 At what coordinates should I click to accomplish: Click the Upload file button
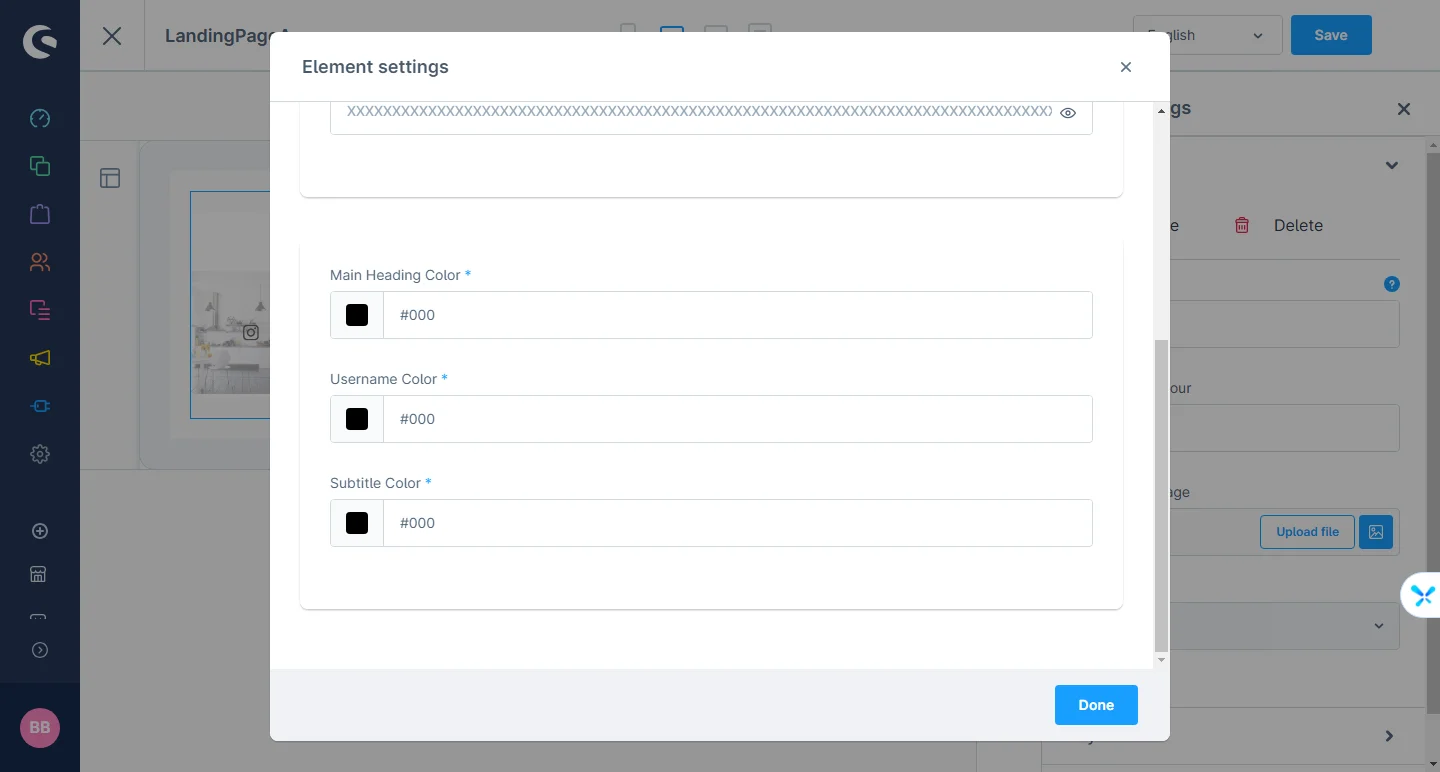[x=1306, y=532]
